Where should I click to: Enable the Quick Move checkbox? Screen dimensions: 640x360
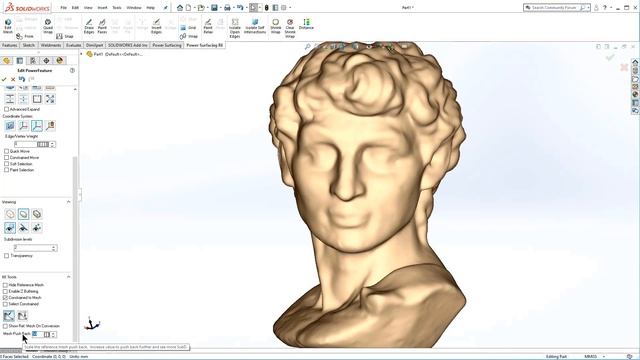coord(7,151)
